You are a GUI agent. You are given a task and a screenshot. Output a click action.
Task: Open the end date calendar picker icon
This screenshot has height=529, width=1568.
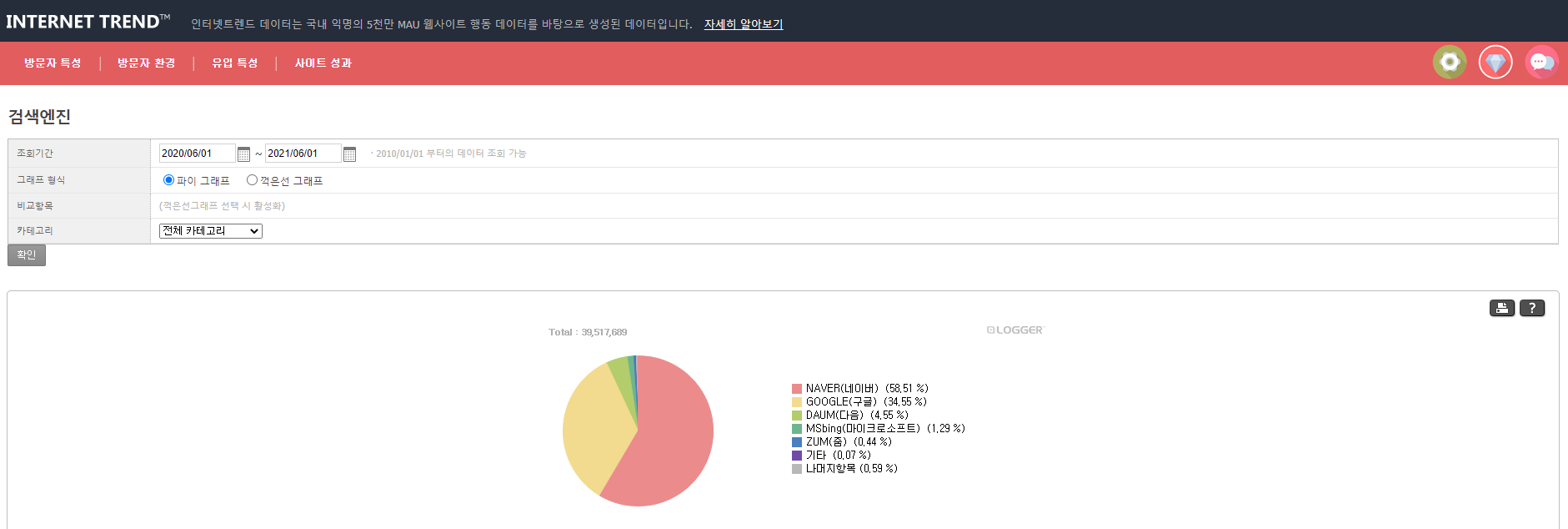[x=349, y=154]
